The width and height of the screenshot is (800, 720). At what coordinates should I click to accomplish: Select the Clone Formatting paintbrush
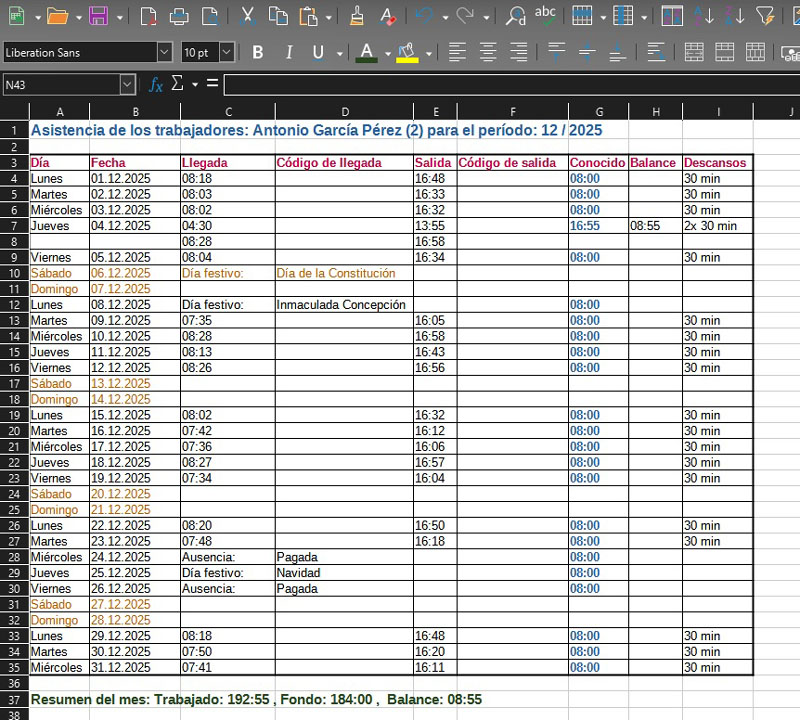(357, 16)
